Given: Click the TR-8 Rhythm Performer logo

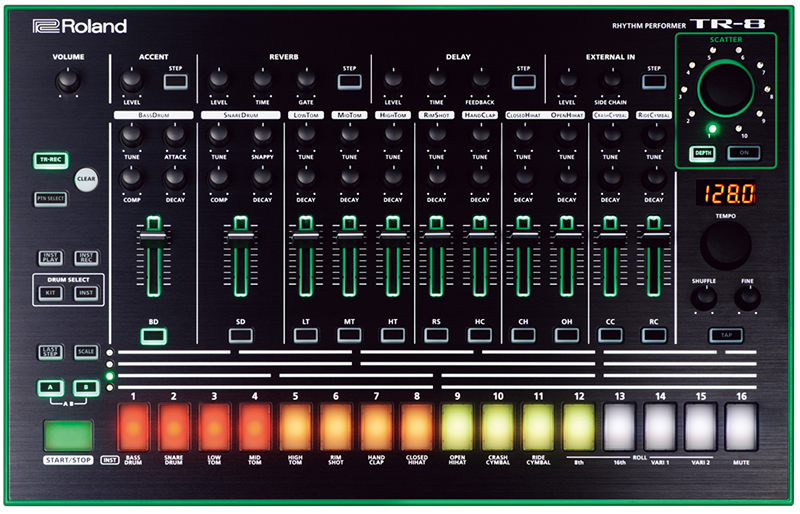Looking at the screenshot, I should point(688,24).
